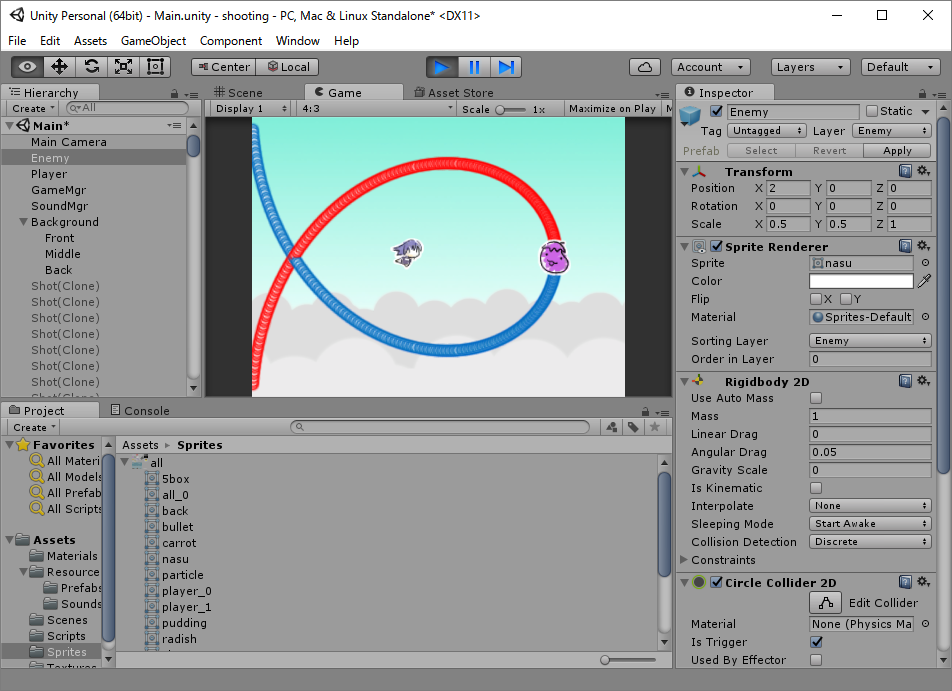Click the Step frame button
Image resolution: width=952 pixels, height=691 pixels.
click(x=506, y=67)
